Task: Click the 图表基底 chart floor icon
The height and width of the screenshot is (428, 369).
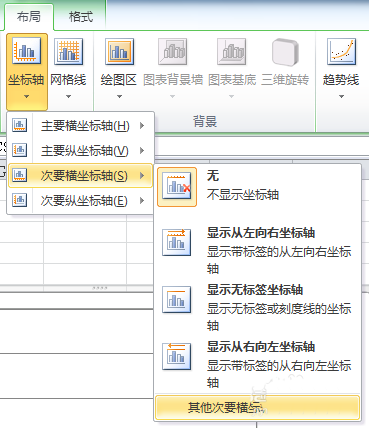Action: (x=232, y=51)
